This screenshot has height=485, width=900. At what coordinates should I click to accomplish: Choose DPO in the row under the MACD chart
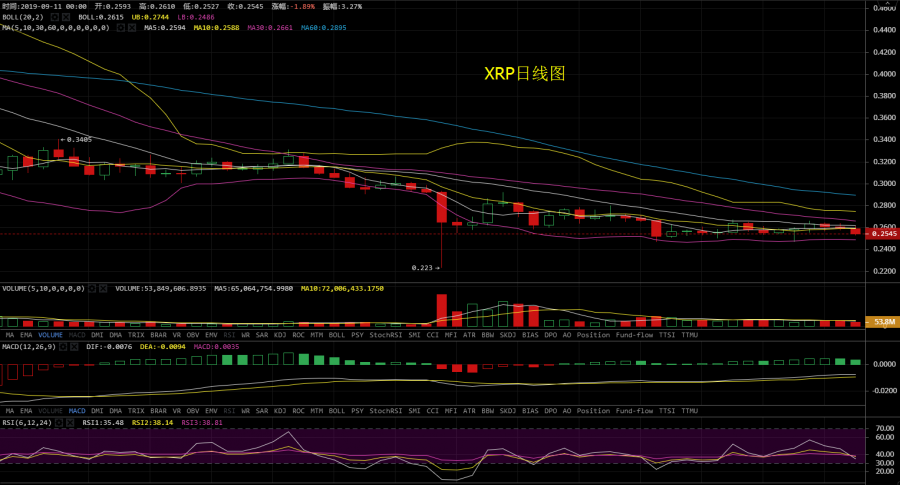tap(550, 411)
